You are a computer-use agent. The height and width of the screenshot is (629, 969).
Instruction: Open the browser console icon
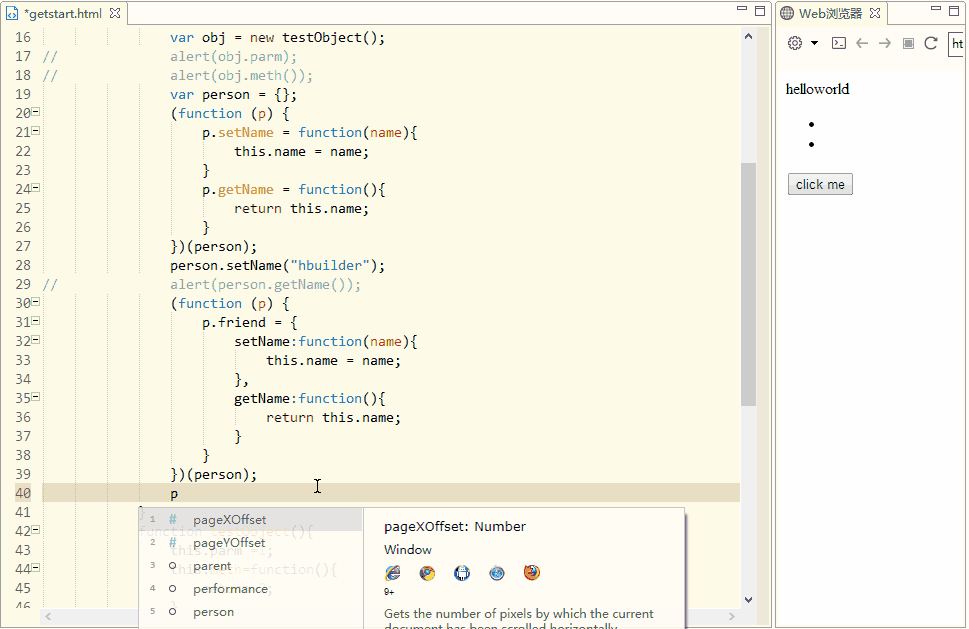pos(839,43)
